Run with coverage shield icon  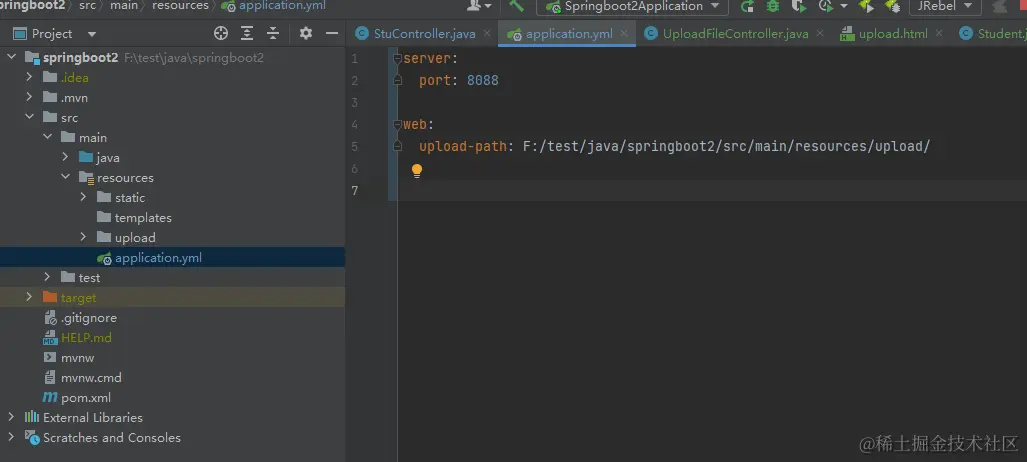[x=798, y=7]
